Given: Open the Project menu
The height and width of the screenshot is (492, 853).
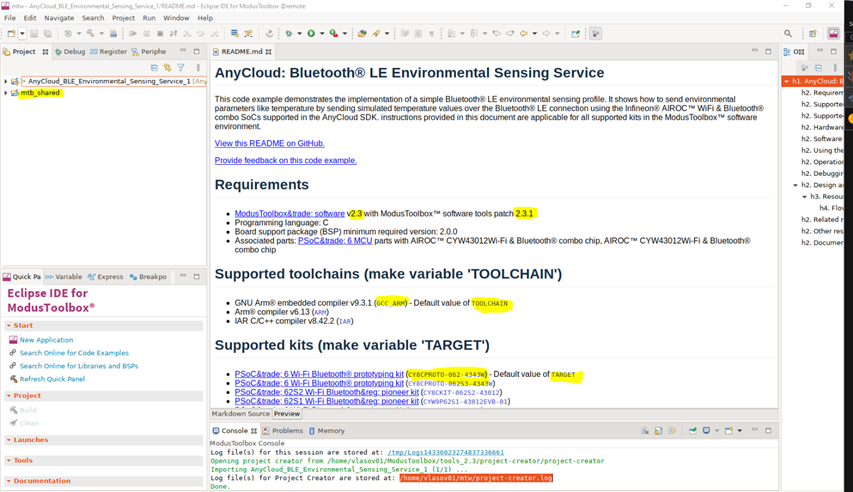Looking at the screenshot, I should 123,18.
